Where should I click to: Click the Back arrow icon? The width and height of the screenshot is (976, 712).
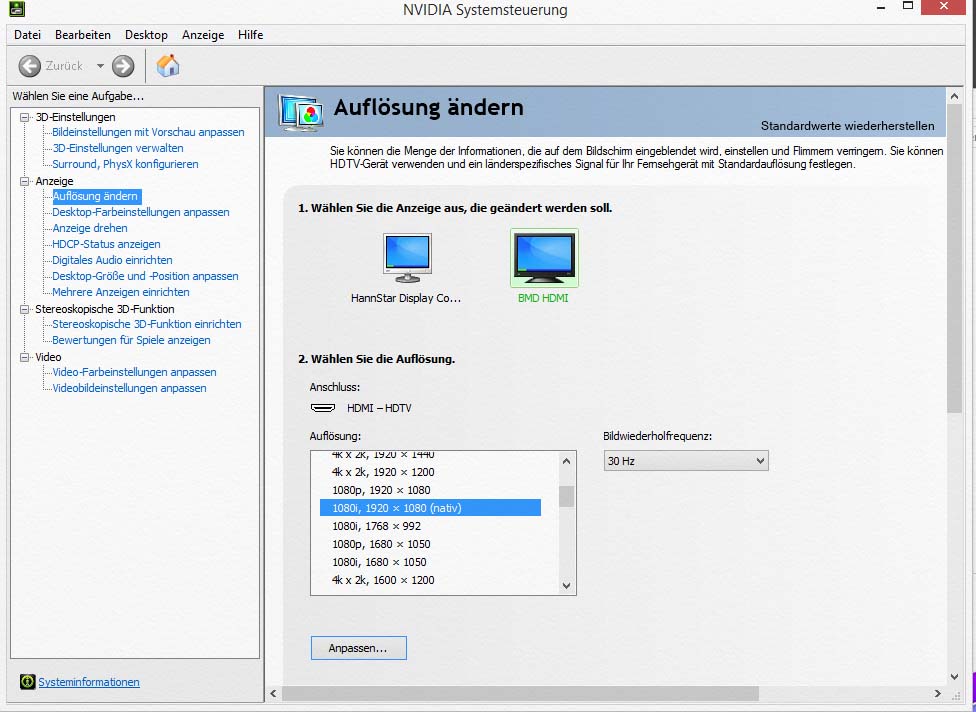tap(29, 66)
